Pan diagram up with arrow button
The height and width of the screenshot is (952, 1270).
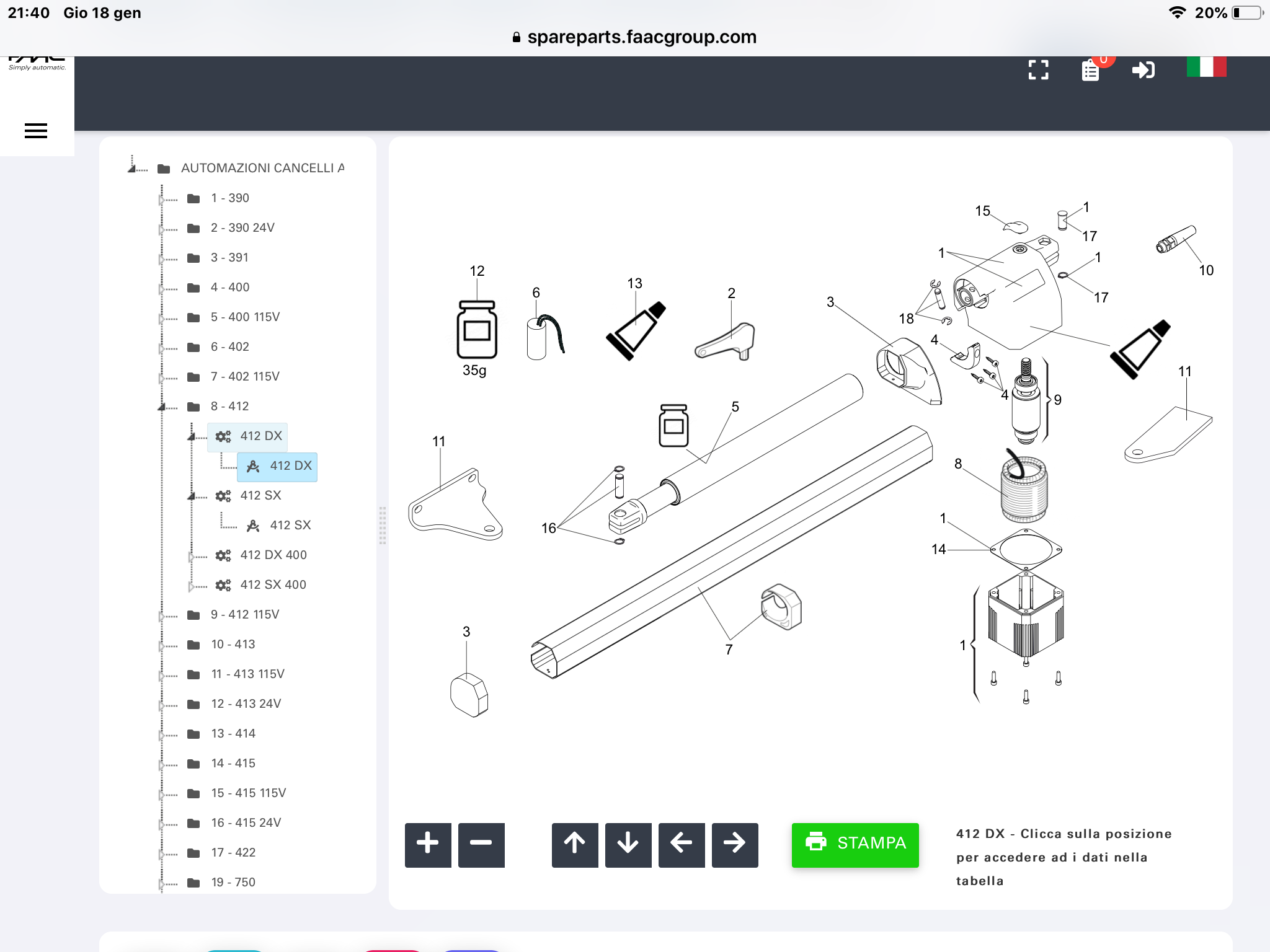tap(575, 844)
